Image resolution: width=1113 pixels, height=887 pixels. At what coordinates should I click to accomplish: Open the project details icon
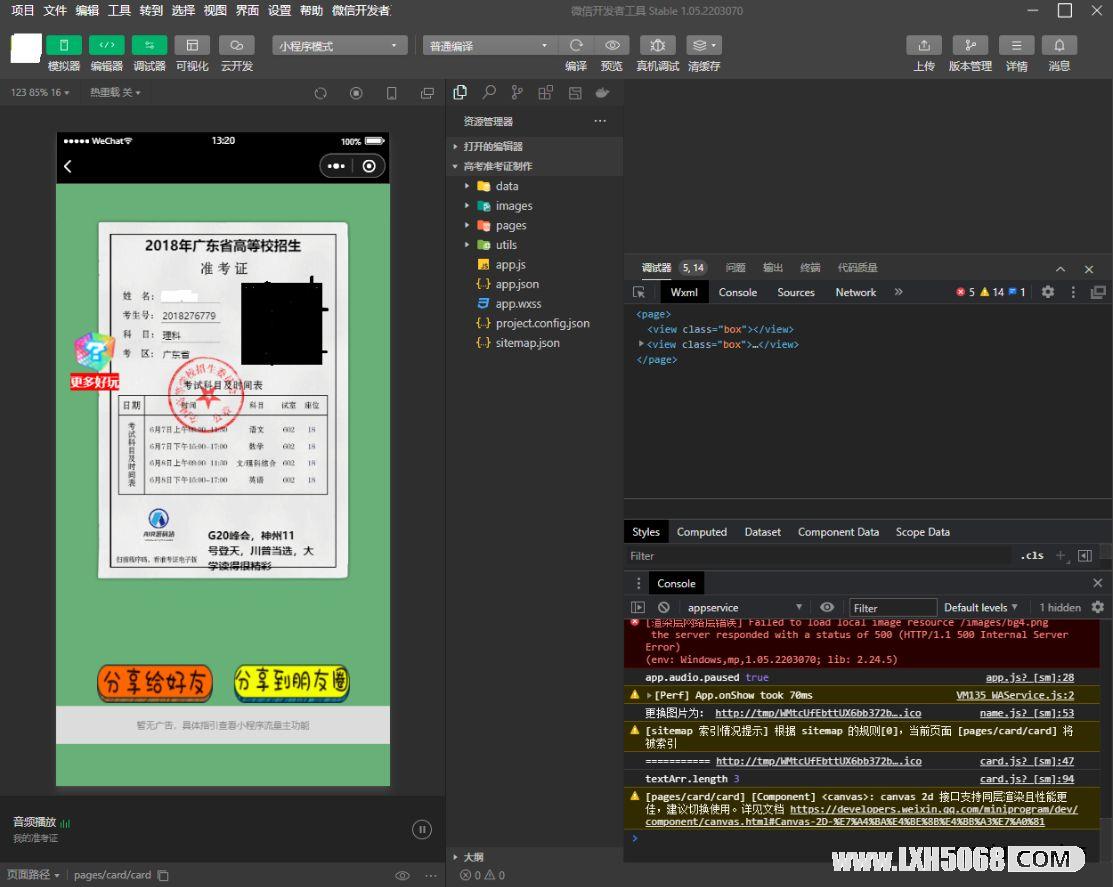[x=1016, y=45]
